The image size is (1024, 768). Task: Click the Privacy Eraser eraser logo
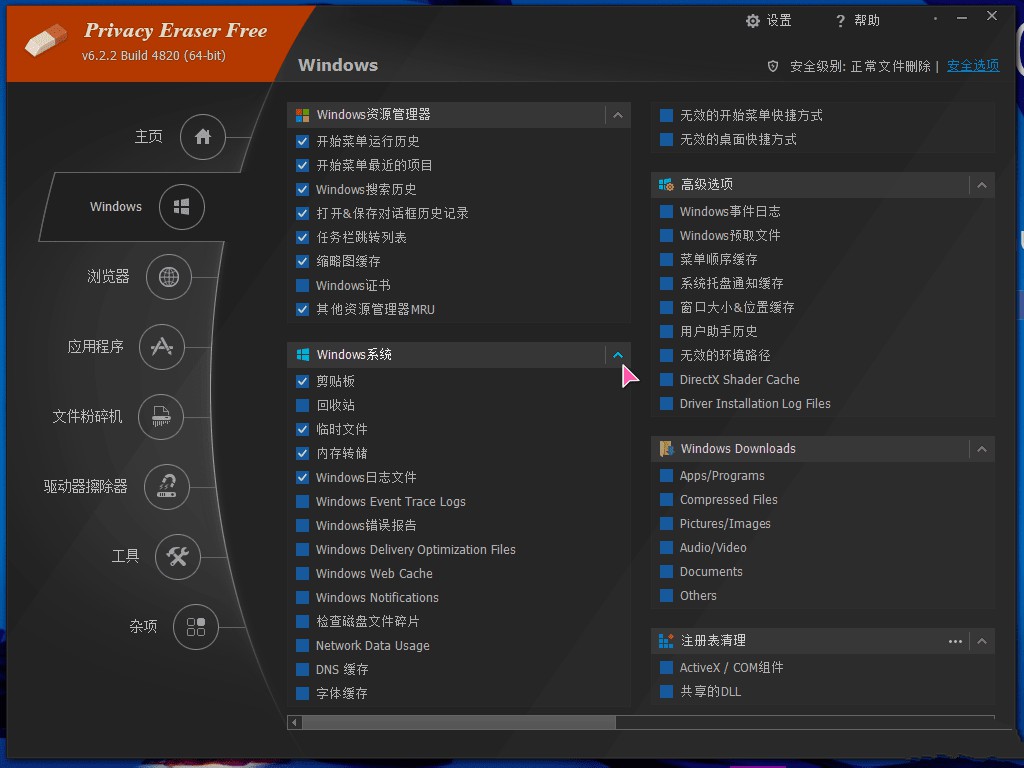coord(46,40)
